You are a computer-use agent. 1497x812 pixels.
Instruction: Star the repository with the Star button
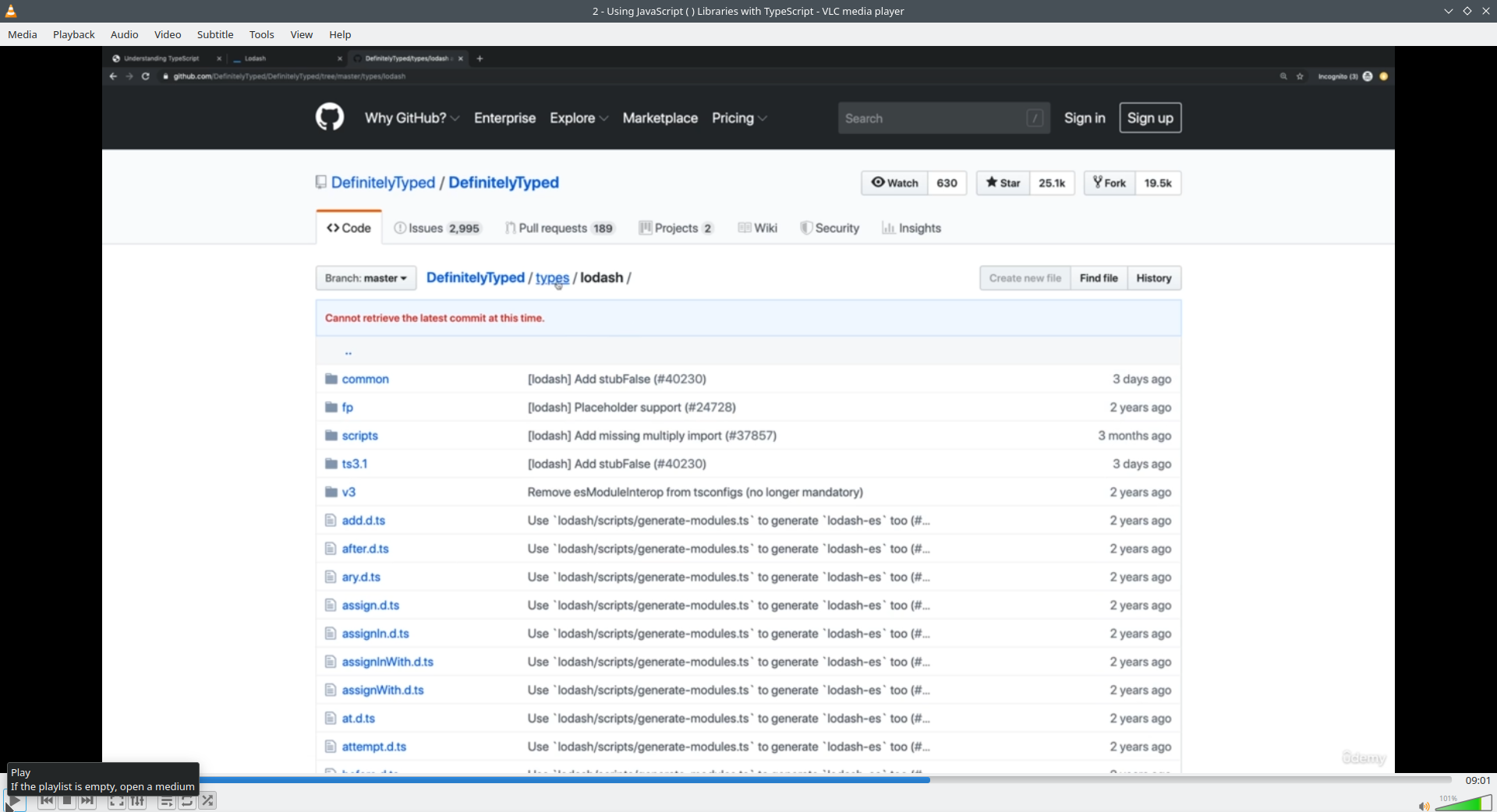[1003, 183]
